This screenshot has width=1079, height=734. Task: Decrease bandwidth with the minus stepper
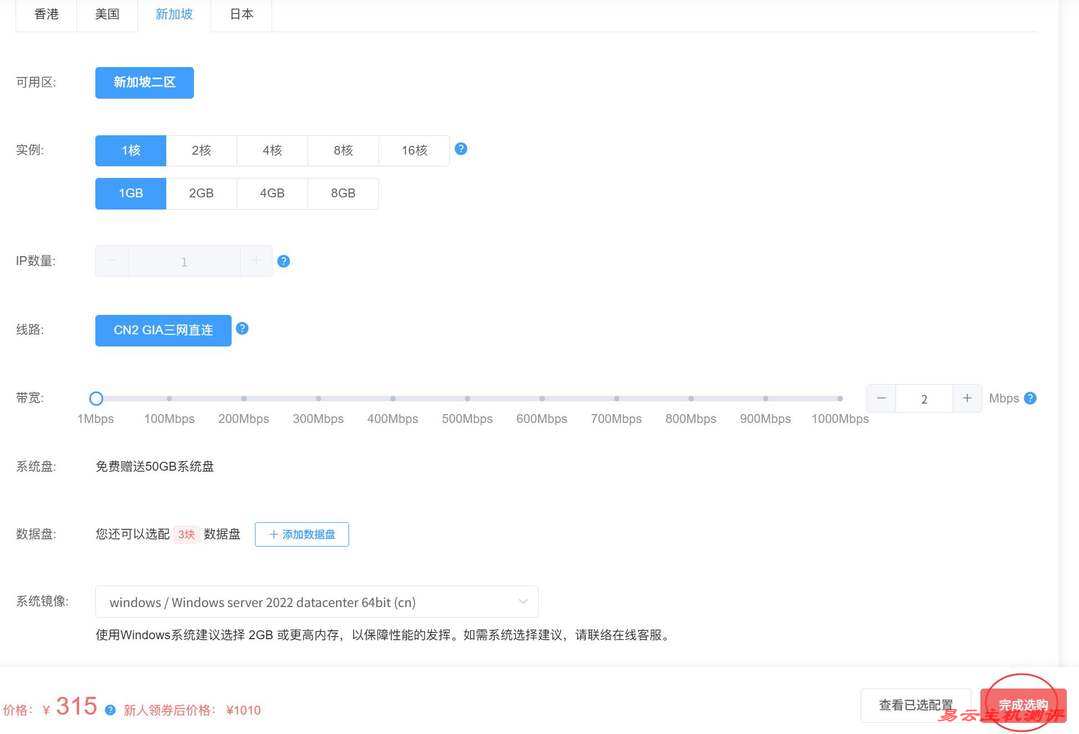pos(880,397)
